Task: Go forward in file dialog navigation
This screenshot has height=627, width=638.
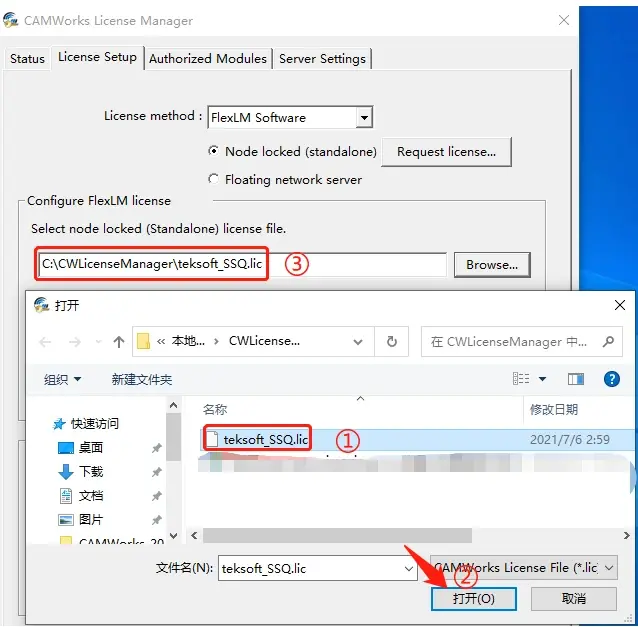Action: pos(74,342)
